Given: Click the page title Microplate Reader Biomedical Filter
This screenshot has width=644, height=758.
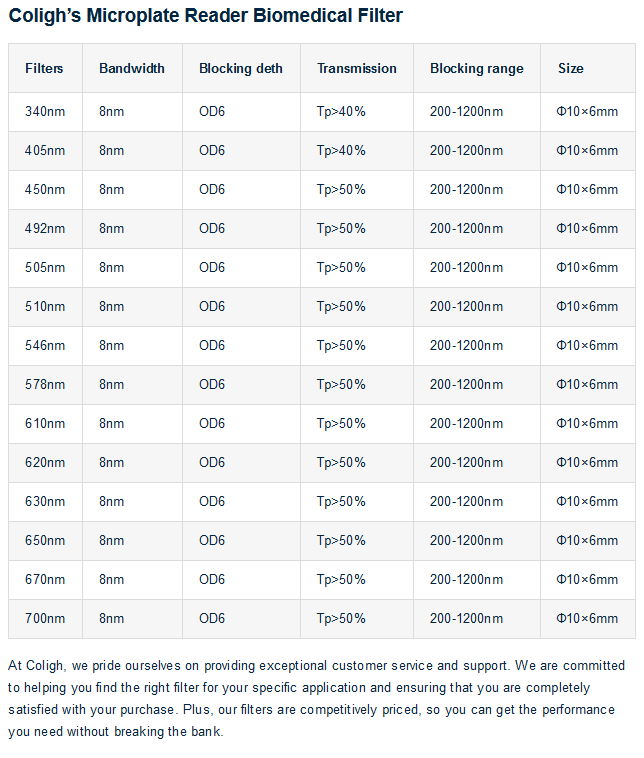Looking at the screenshot, I should [x=206, y=17].
